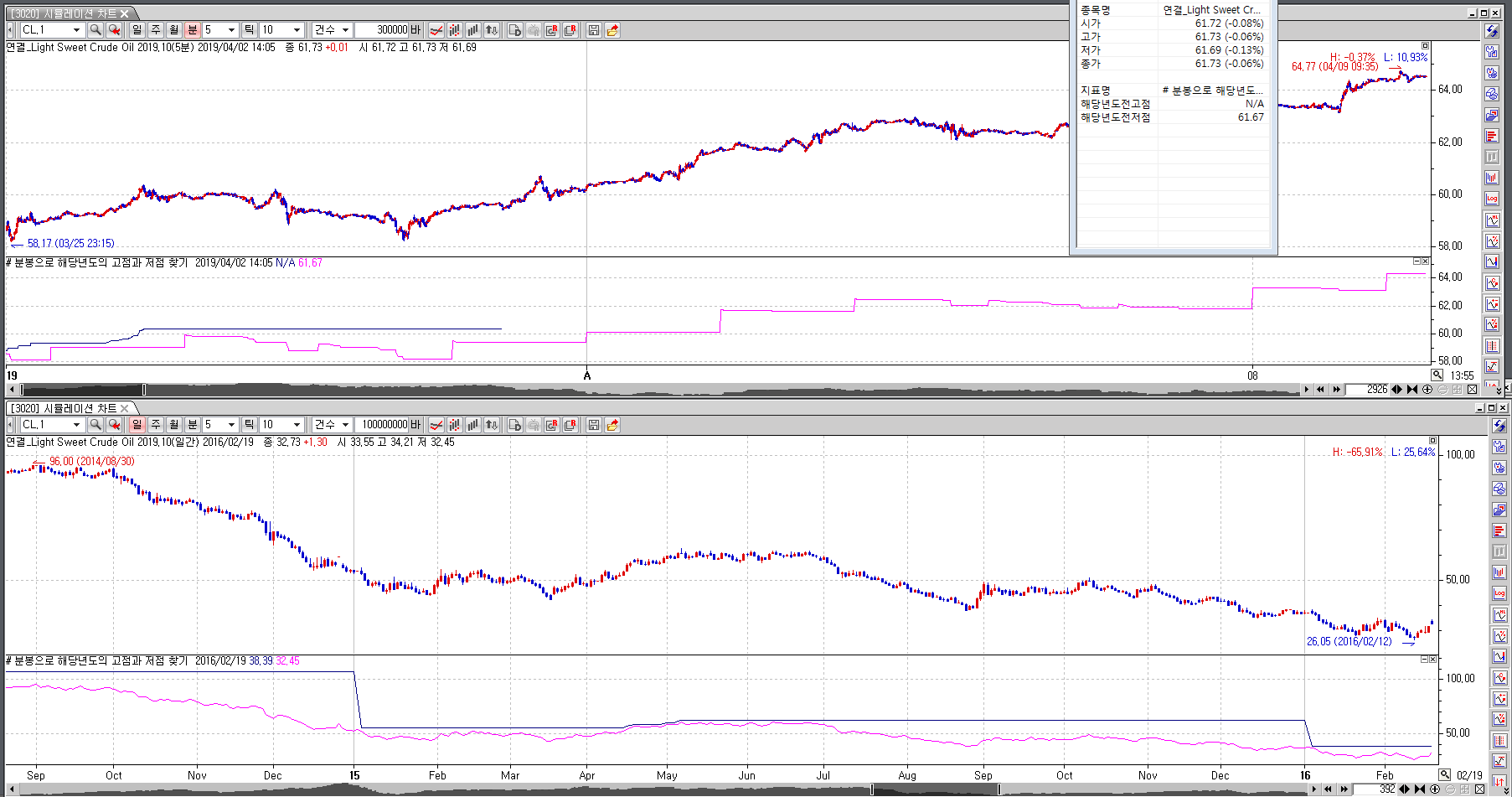
Task: Select the bottom 시뮬레이션 차트 tab
Action: [64, 408]
